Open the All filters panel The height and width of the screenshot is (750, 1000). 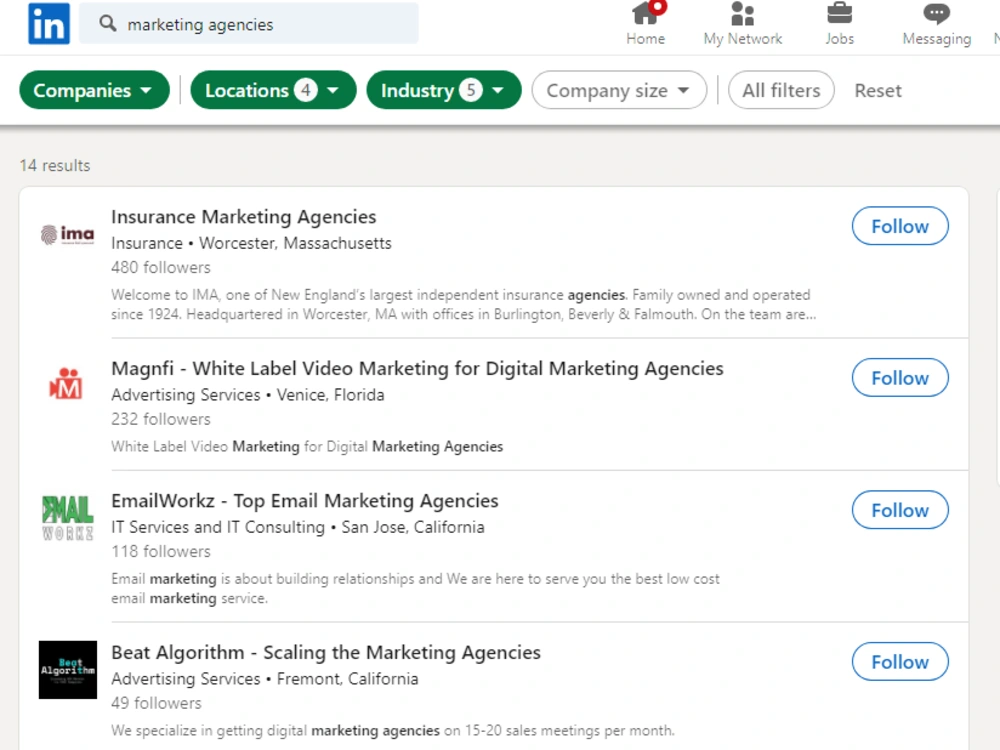point(781,90)
